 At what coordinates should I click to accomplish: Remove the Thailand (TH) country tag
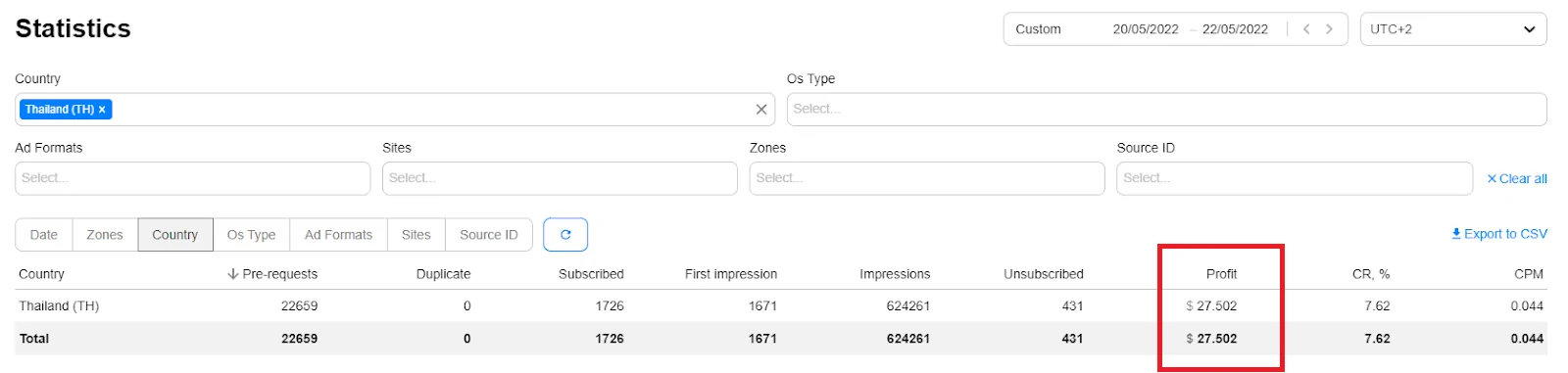[102, 110]
